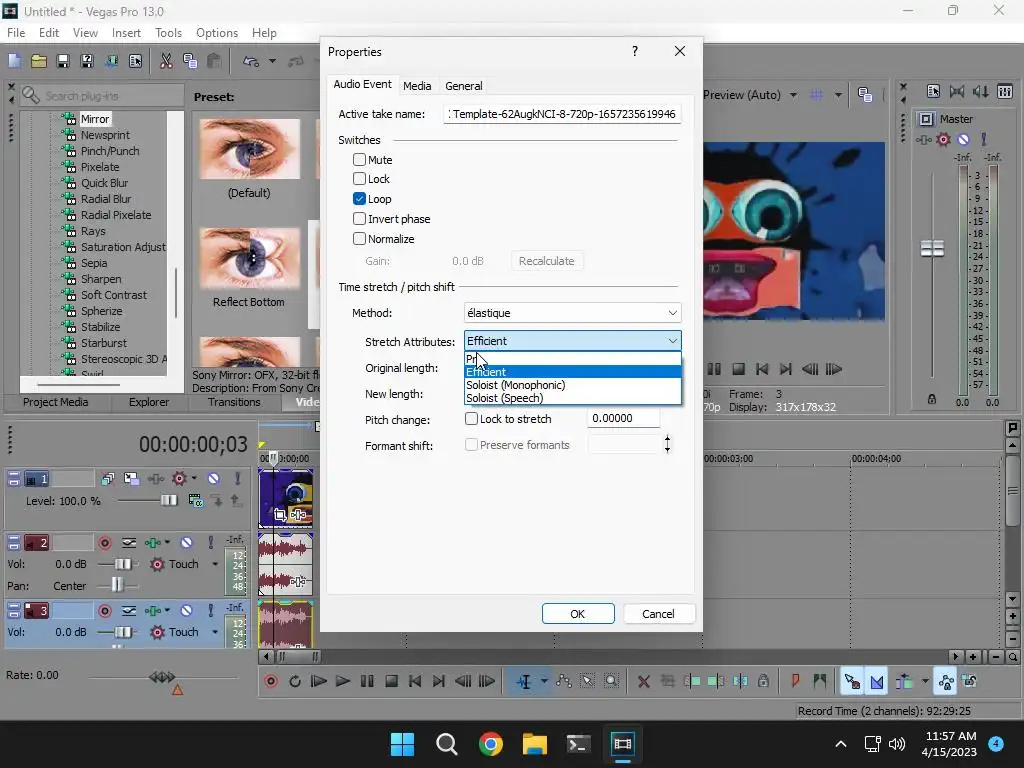Screen dimensions: 1024x768
Task: Check the Invert phase box
Action: [x=359, y=219]
